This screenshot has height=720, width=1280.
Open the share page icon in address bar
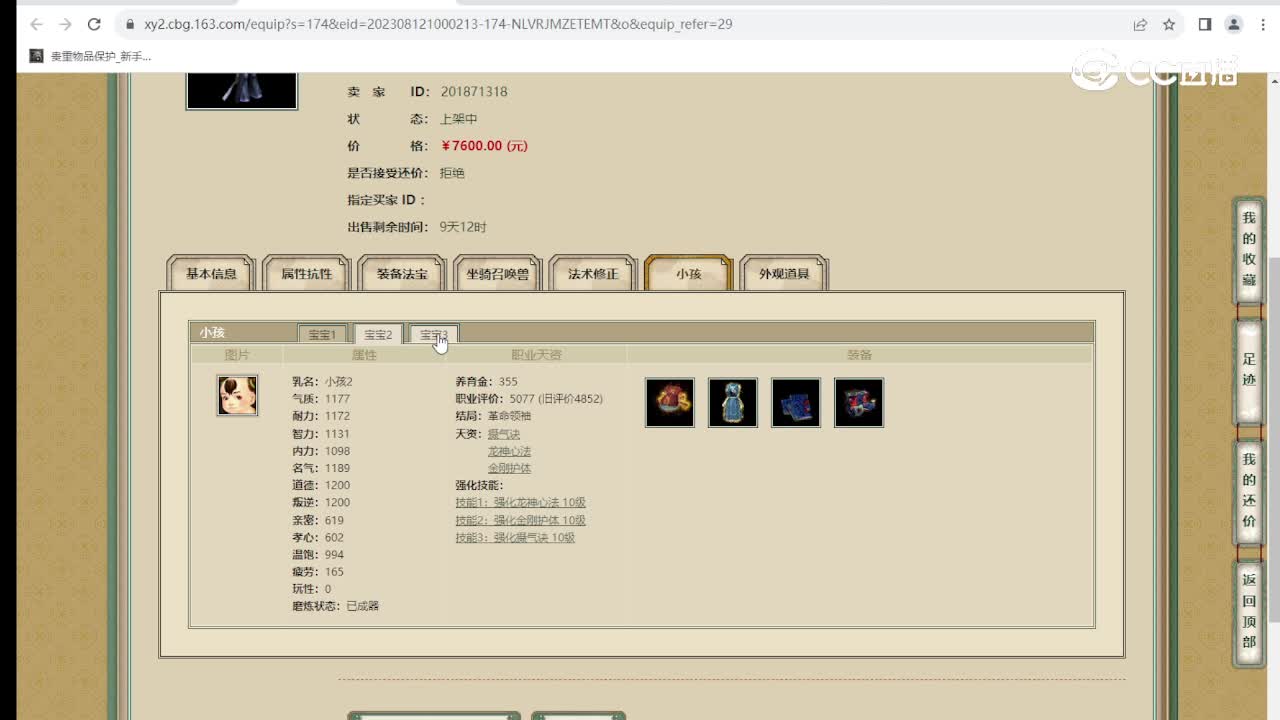coord(1140,24)
